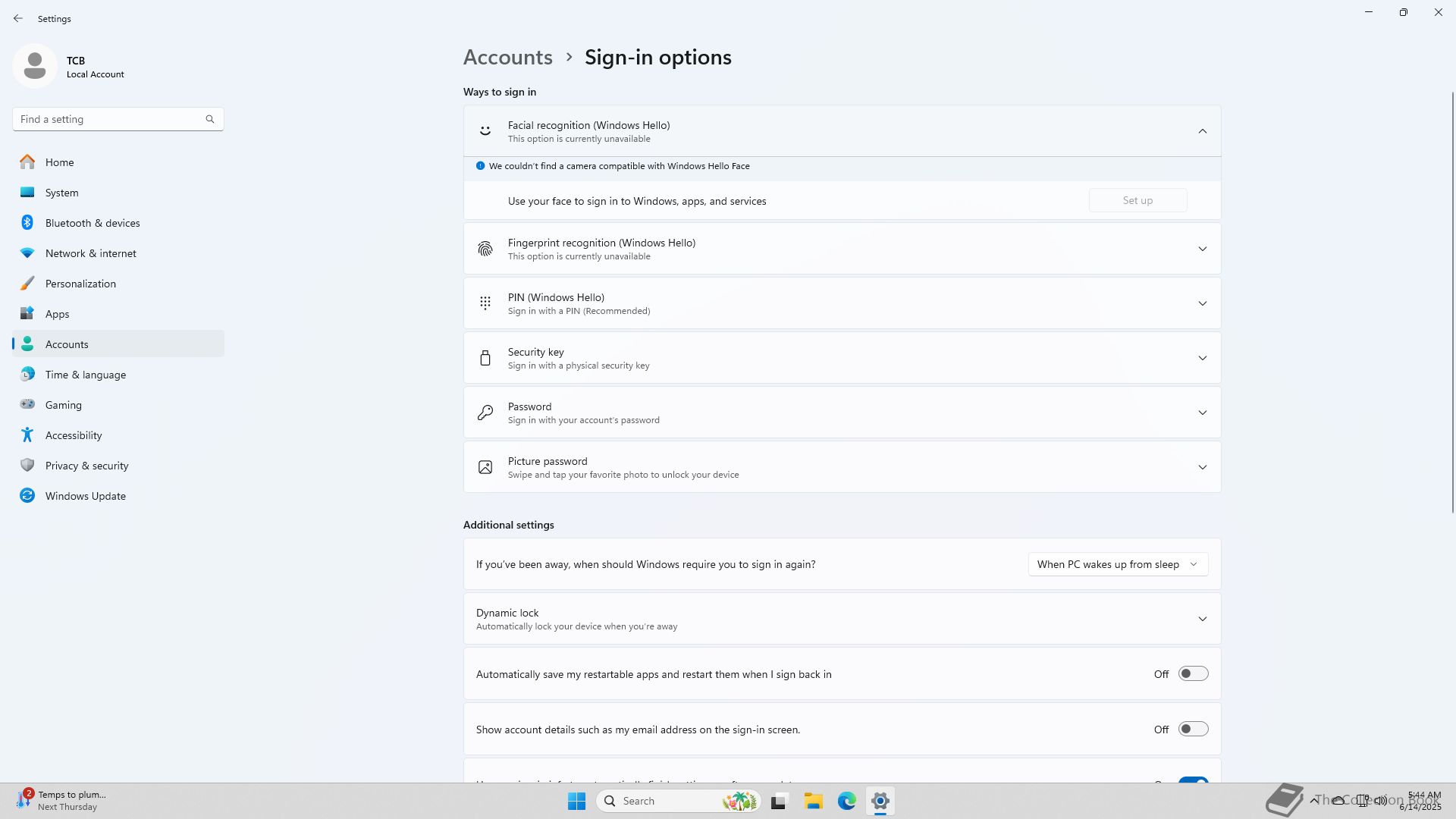Expand the Password sign-in option
Viewport: 1456px width, 819px height.
tap(1202, 413)
